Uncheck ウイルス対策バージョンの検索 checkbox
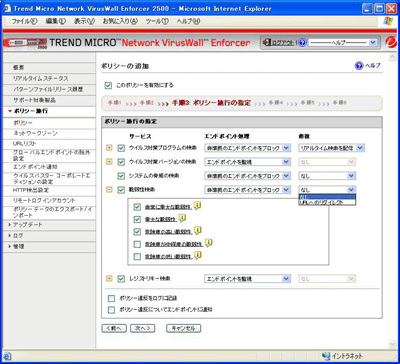Viewport: 400px width, 364px height. pos(121,162)
